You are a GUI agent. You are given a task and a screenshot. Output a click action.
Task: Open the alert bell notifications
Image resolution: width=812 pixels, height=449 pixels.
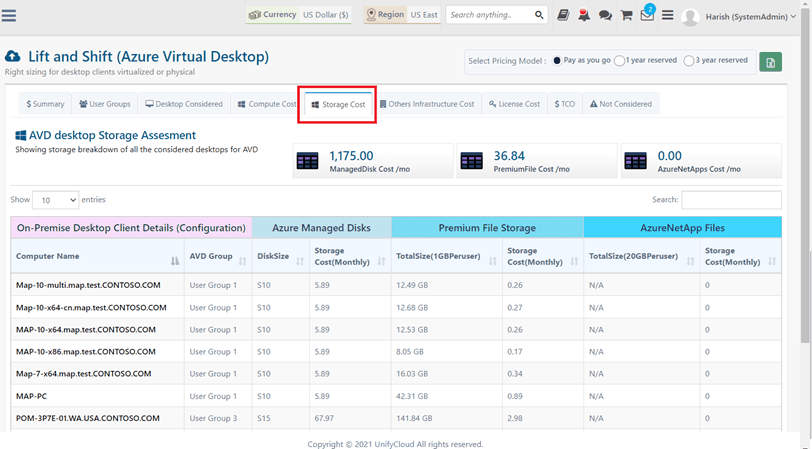pos(584,15)
